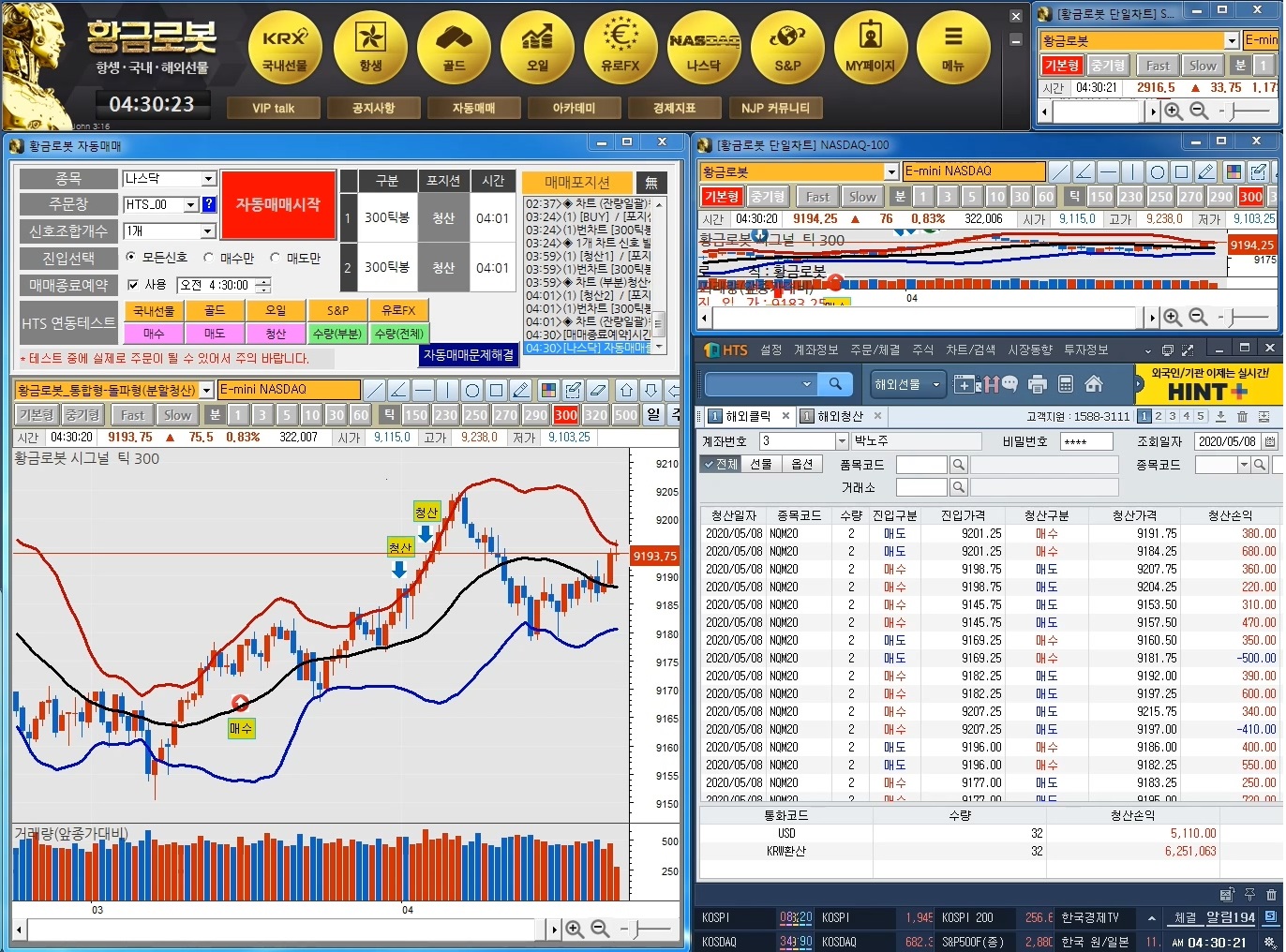The width and height of the screenshot is (1286, 952).
Task: Open the 경제지표 button
Action: (674, 108)
